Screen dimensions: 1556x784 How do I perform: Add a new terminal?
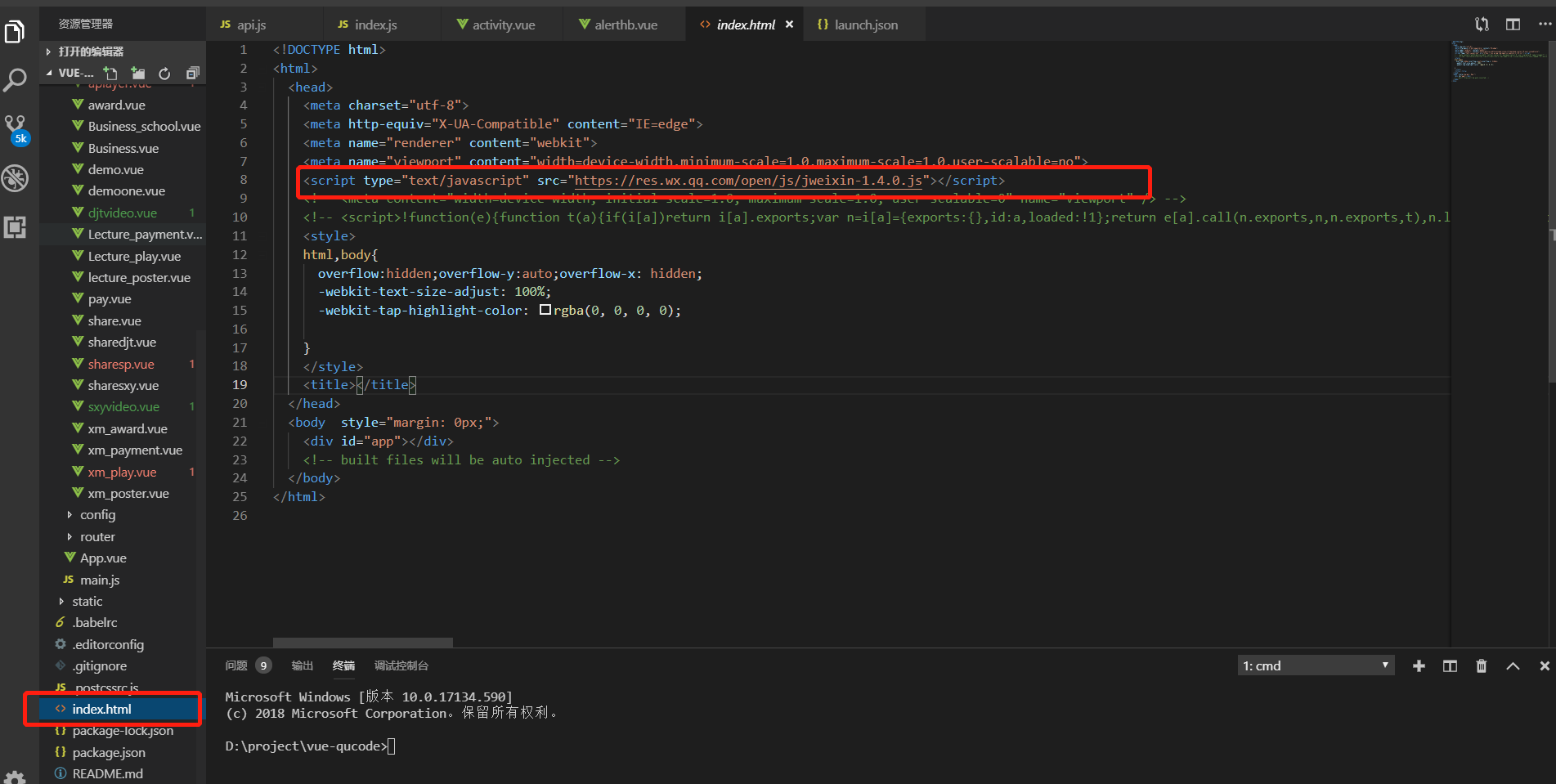[x=1419, y=666]
